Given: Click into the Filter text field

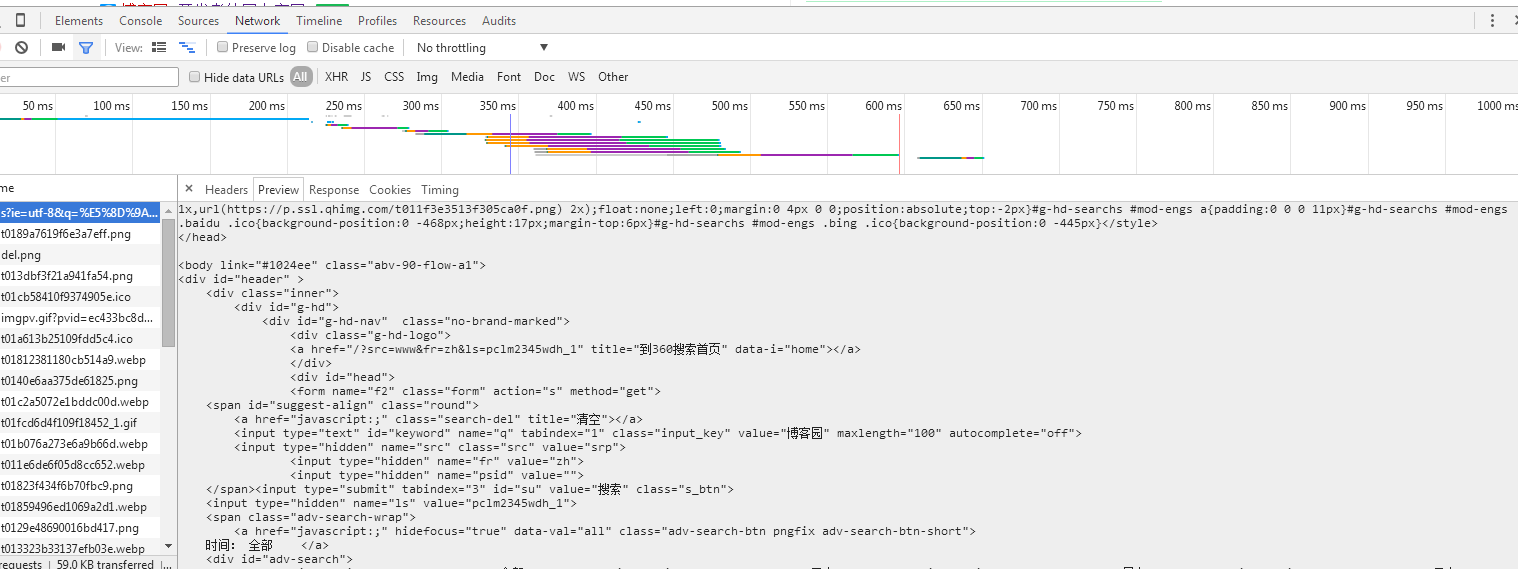Looking at the screenshot, I should [x=89, y=77].
